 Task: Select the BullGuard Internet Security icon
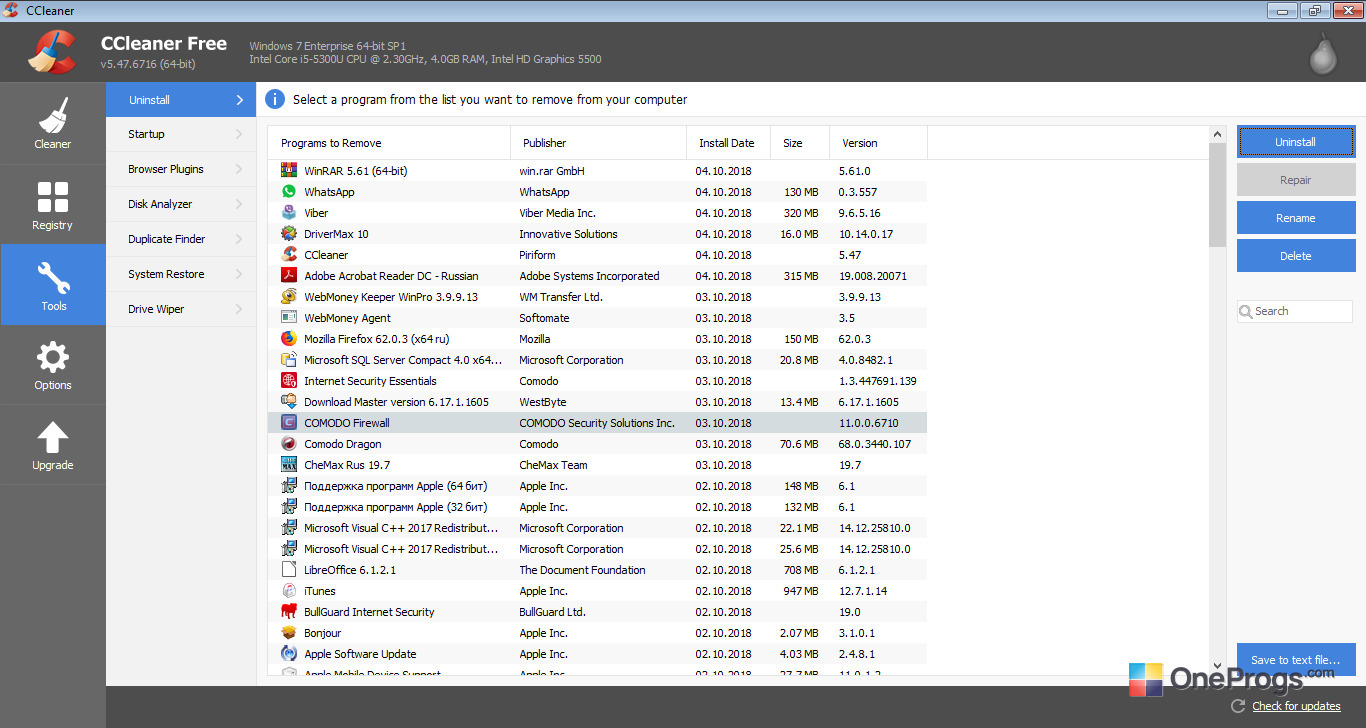tap(289, 612)
